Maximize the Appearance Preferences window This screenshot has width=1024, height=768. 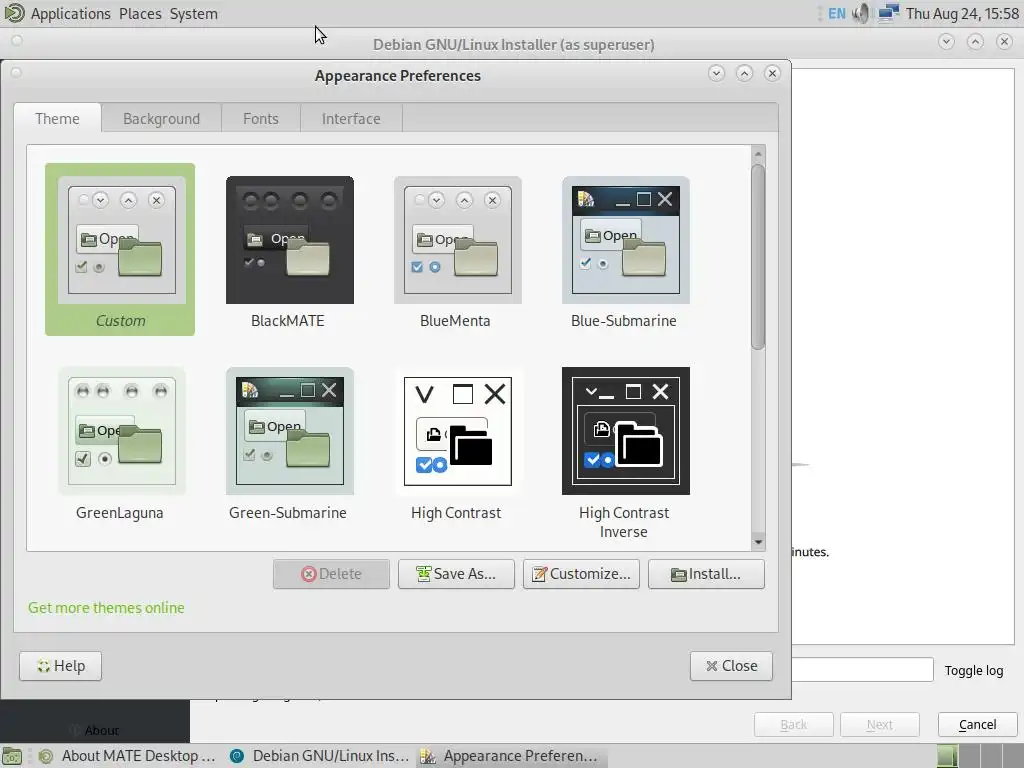(x=744, y=73)
